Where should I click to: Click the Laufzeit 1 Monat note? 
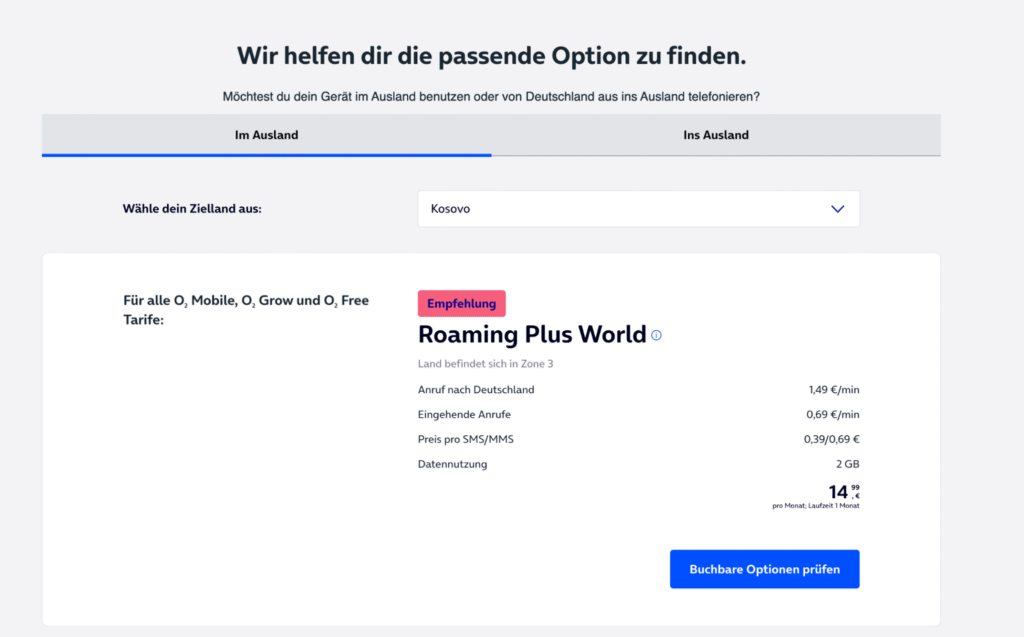tap(810, 506)
